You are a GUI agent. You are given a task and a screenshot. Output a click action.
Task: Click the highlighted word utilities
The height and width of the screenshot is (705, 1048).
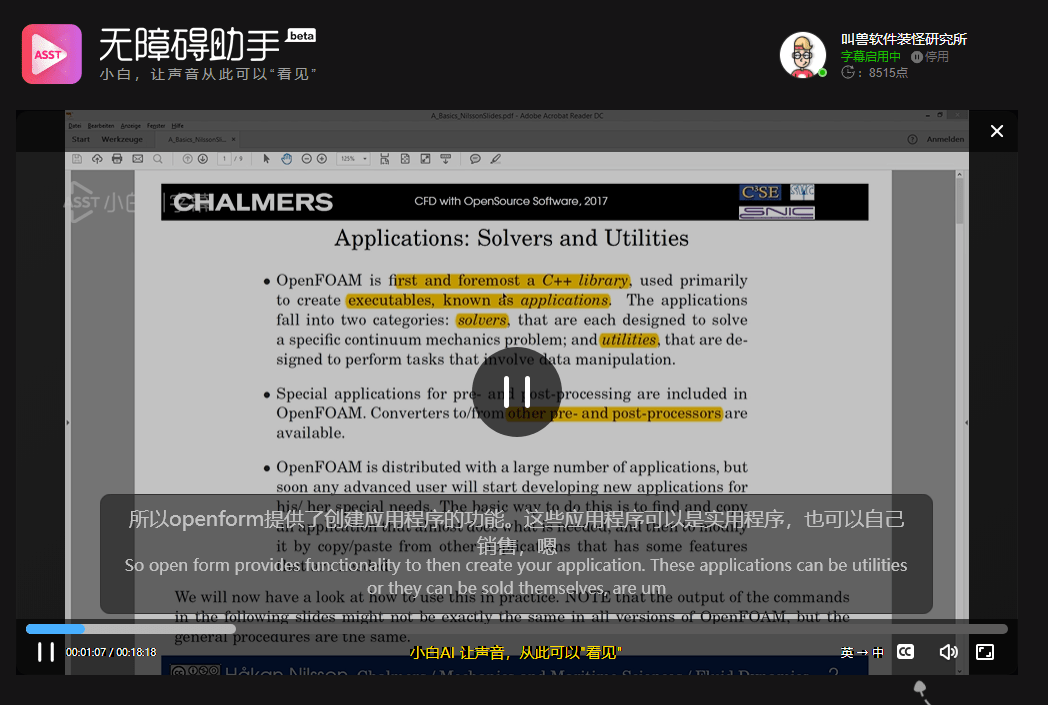[x=628, y=340]
